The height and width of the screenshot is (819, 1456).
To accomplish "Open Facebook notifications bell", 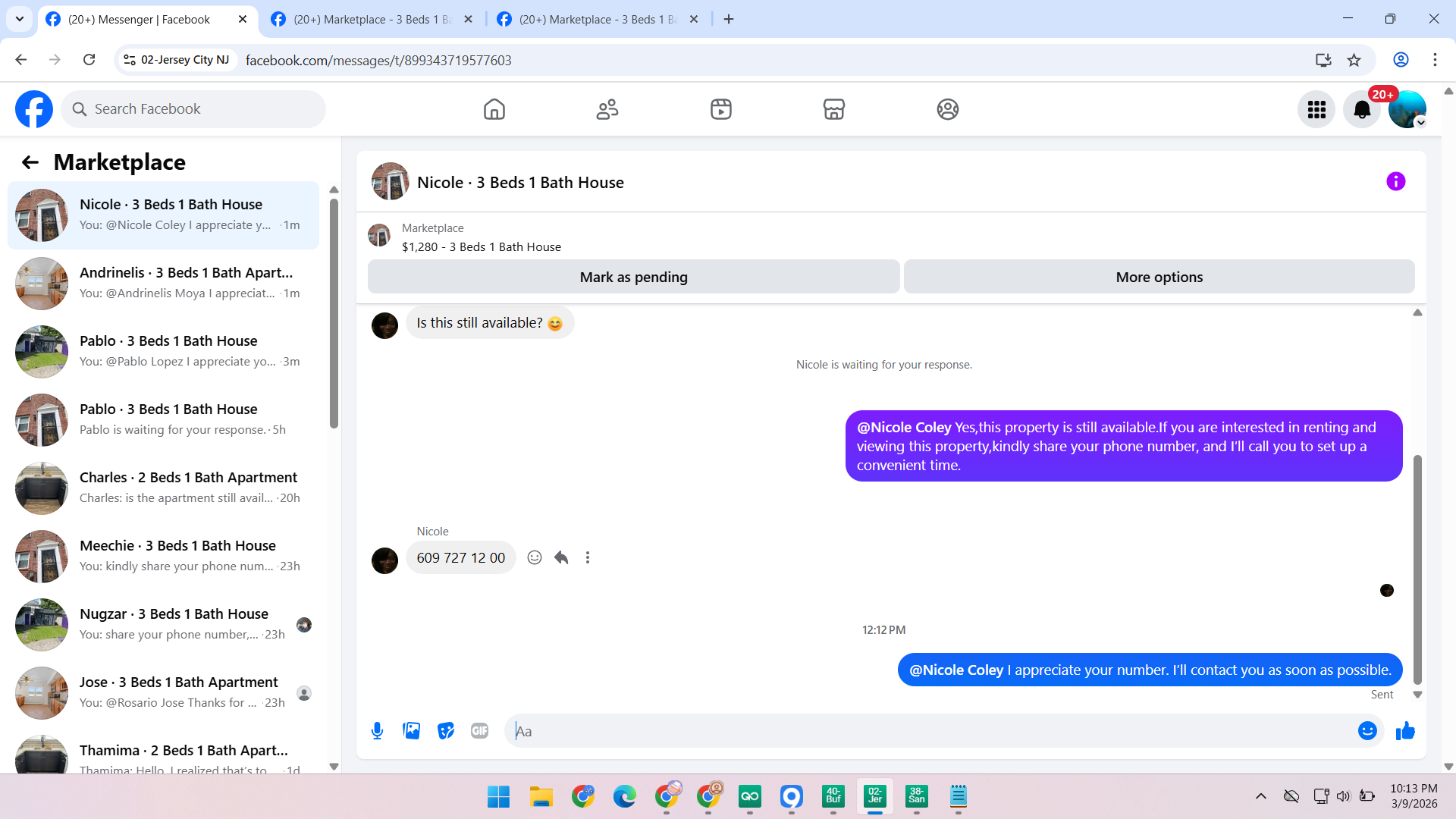I will click(x=1362, y=109).
